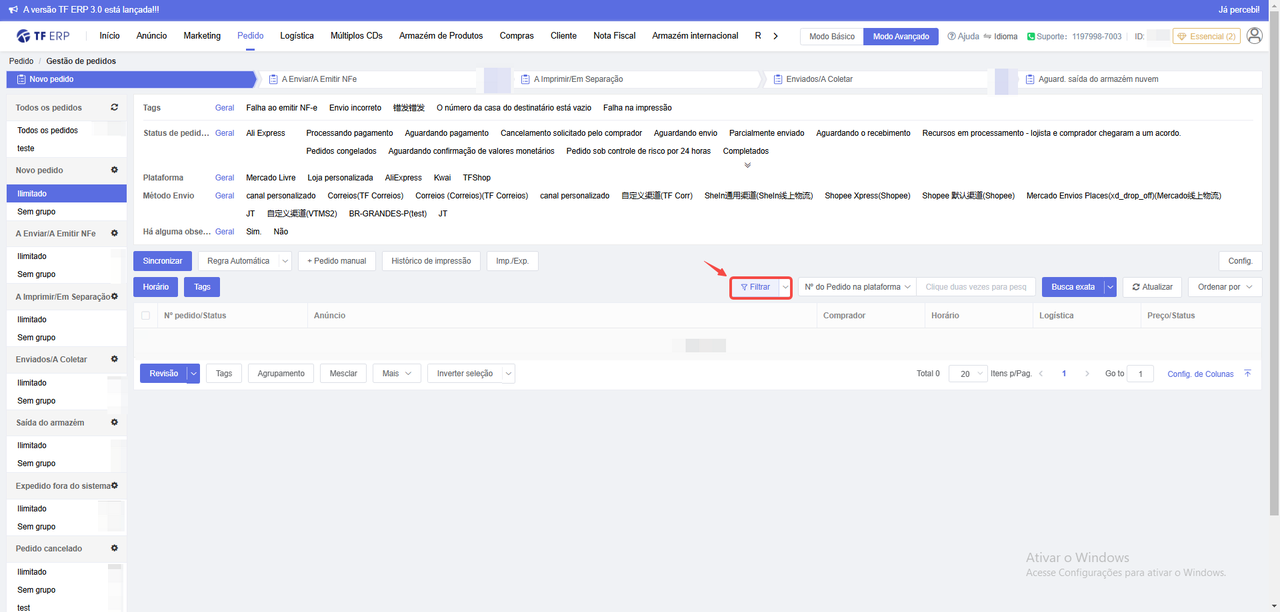This screenshot has width=1280, height=612.
Task: Go to the previous page arrow
Action: click(1041, 374)
